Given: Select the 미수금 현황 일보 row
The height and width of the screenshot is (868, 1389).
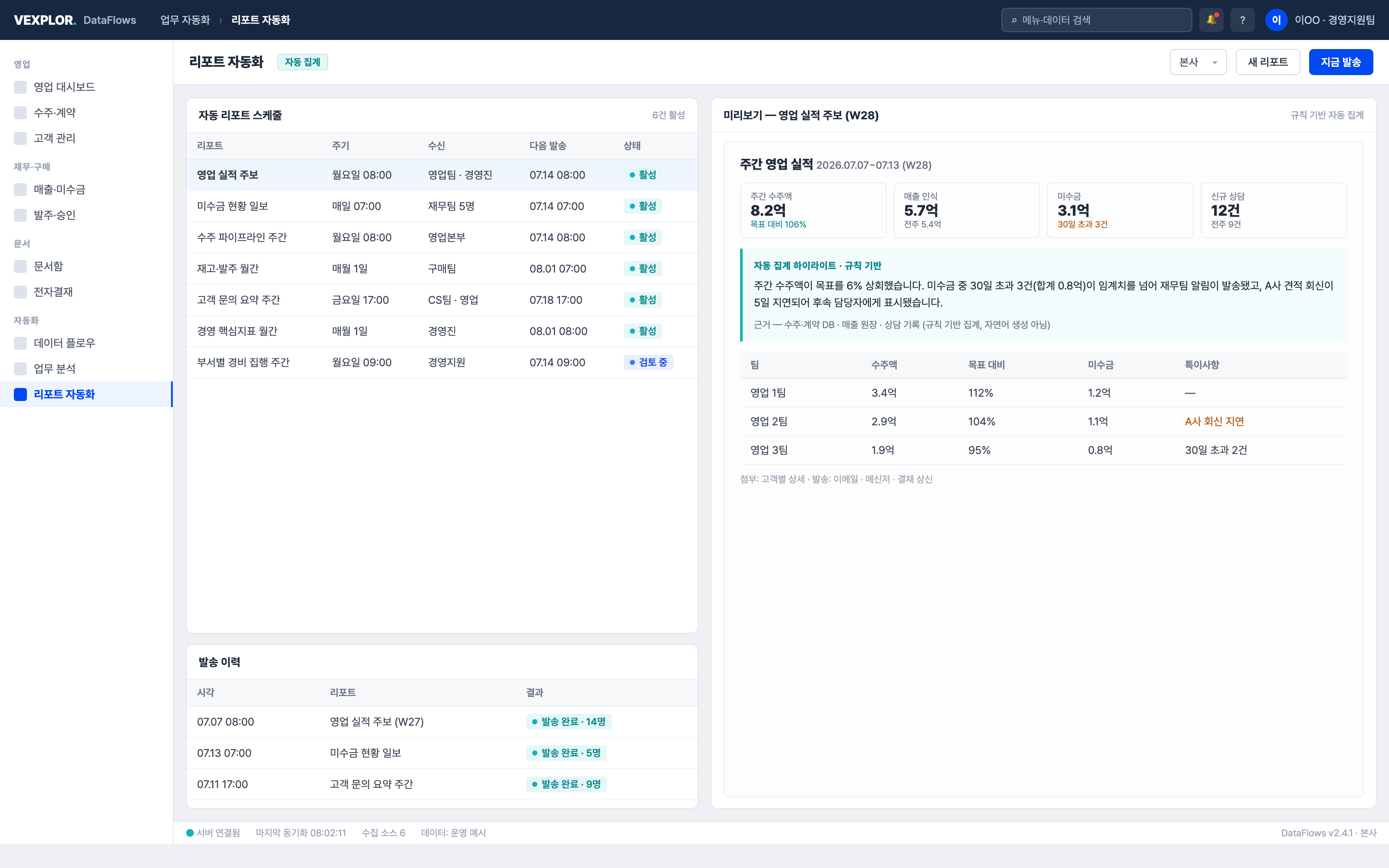Looking at the screenshot, I should (442, 206).
